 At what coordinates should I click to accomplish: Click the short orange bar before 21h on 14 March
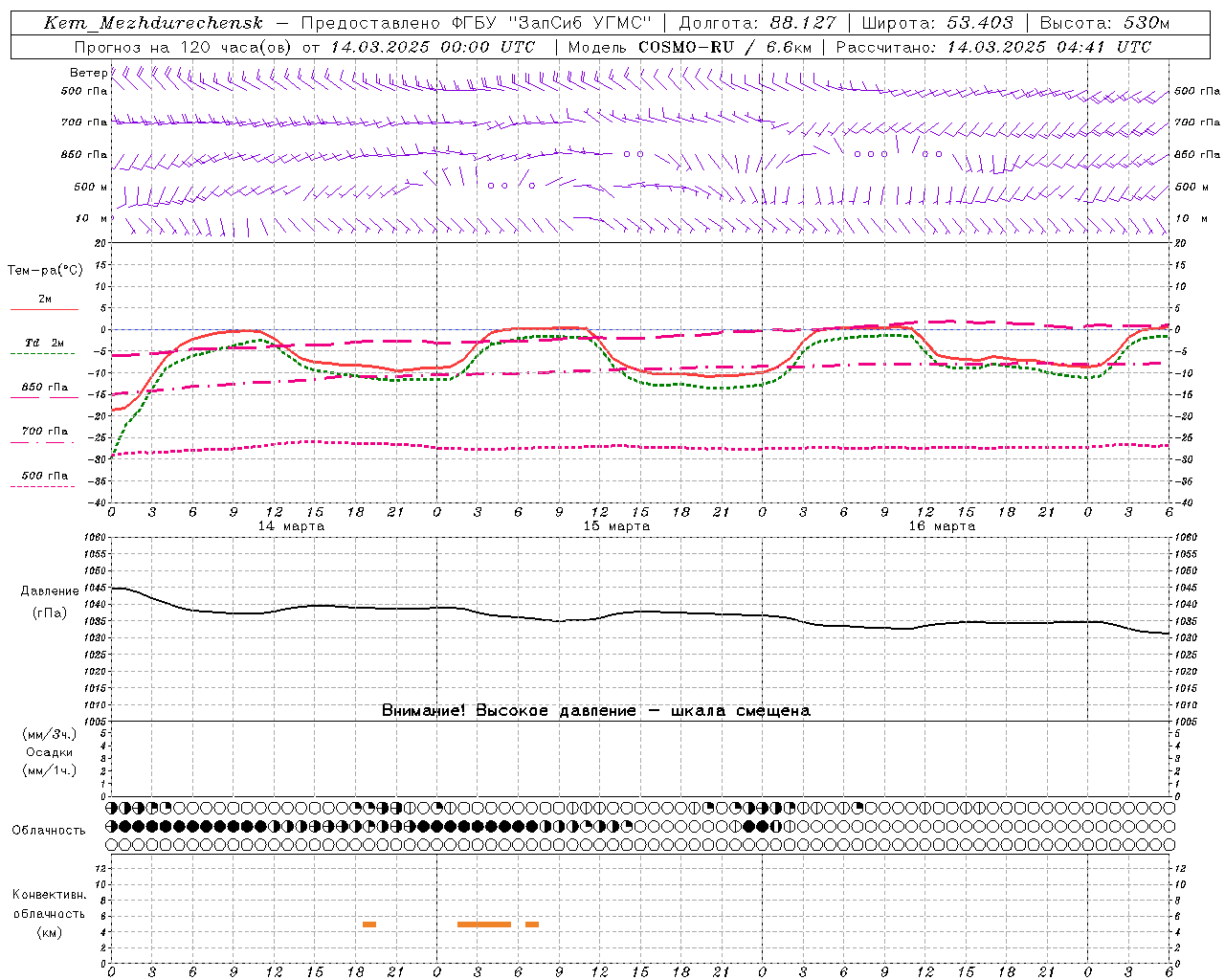(369, 924)
